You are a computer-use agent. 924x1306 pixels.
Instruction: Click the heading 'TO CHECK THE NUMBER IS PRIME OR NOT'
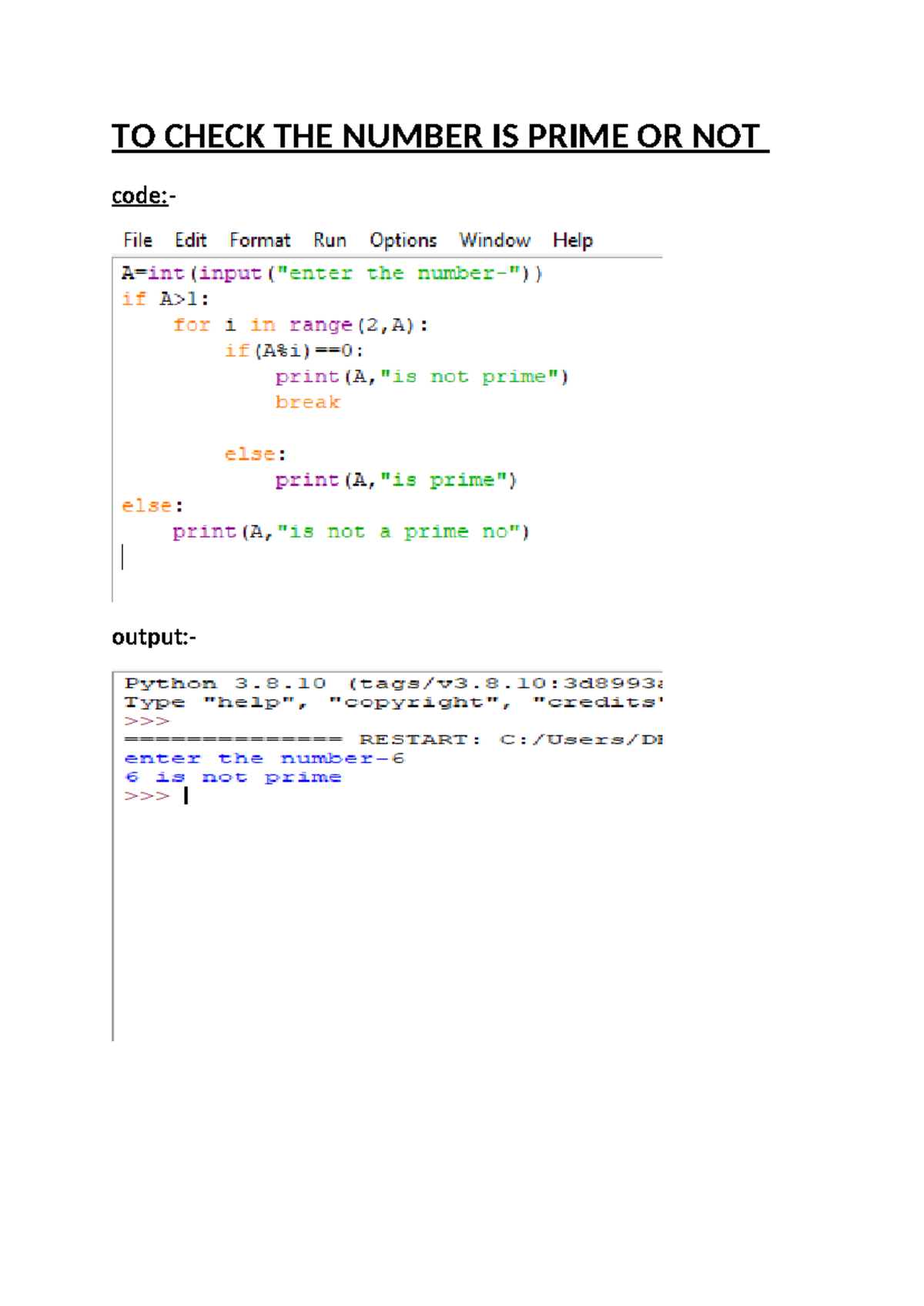[436, 136]
